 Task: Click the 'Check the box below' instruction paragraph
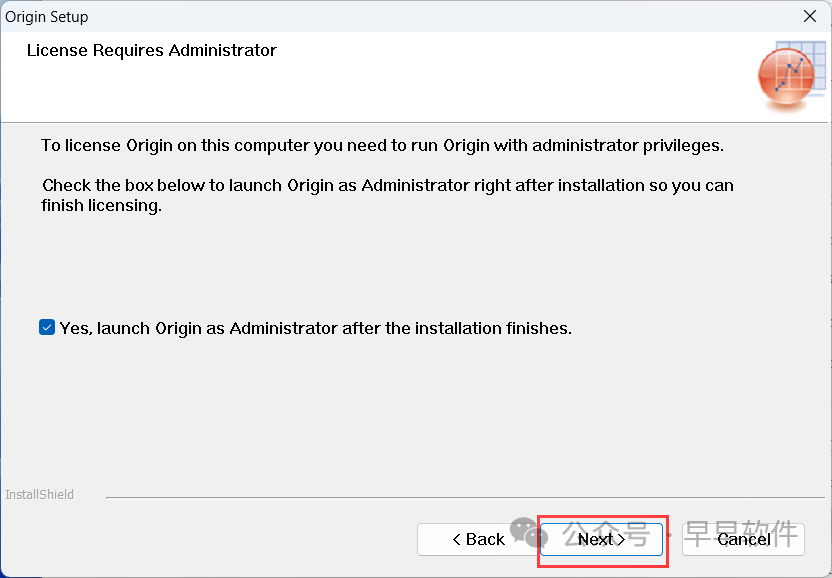pos(387,186)
